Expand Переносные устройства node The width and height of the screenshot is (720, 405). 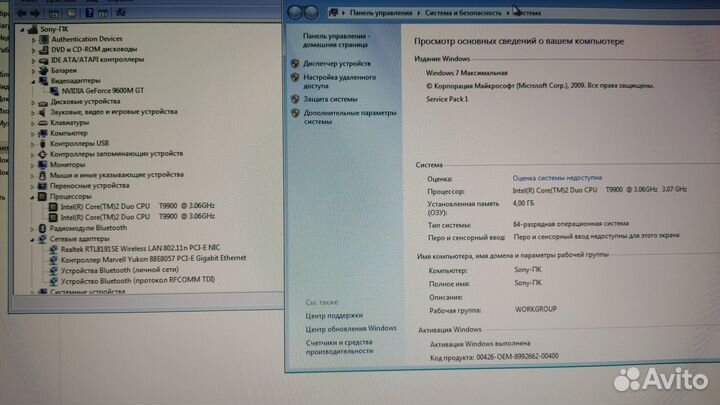click(32, 186)
